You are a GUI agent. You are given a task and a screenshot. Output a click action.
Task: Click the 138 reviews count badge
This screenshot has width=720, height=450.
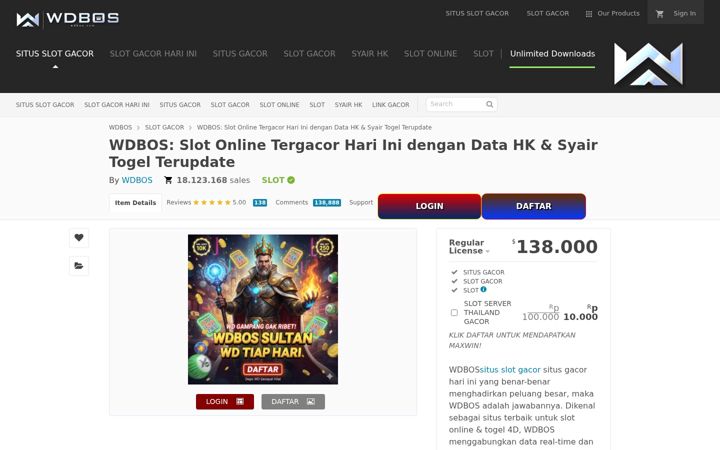260,202
